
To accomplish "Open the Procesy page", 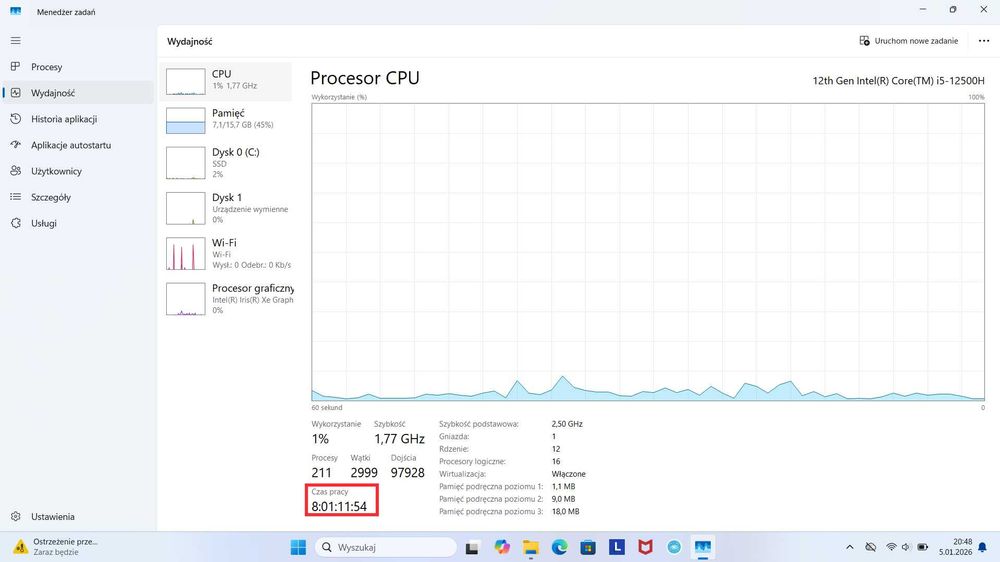I will click(x=78, y=67).
